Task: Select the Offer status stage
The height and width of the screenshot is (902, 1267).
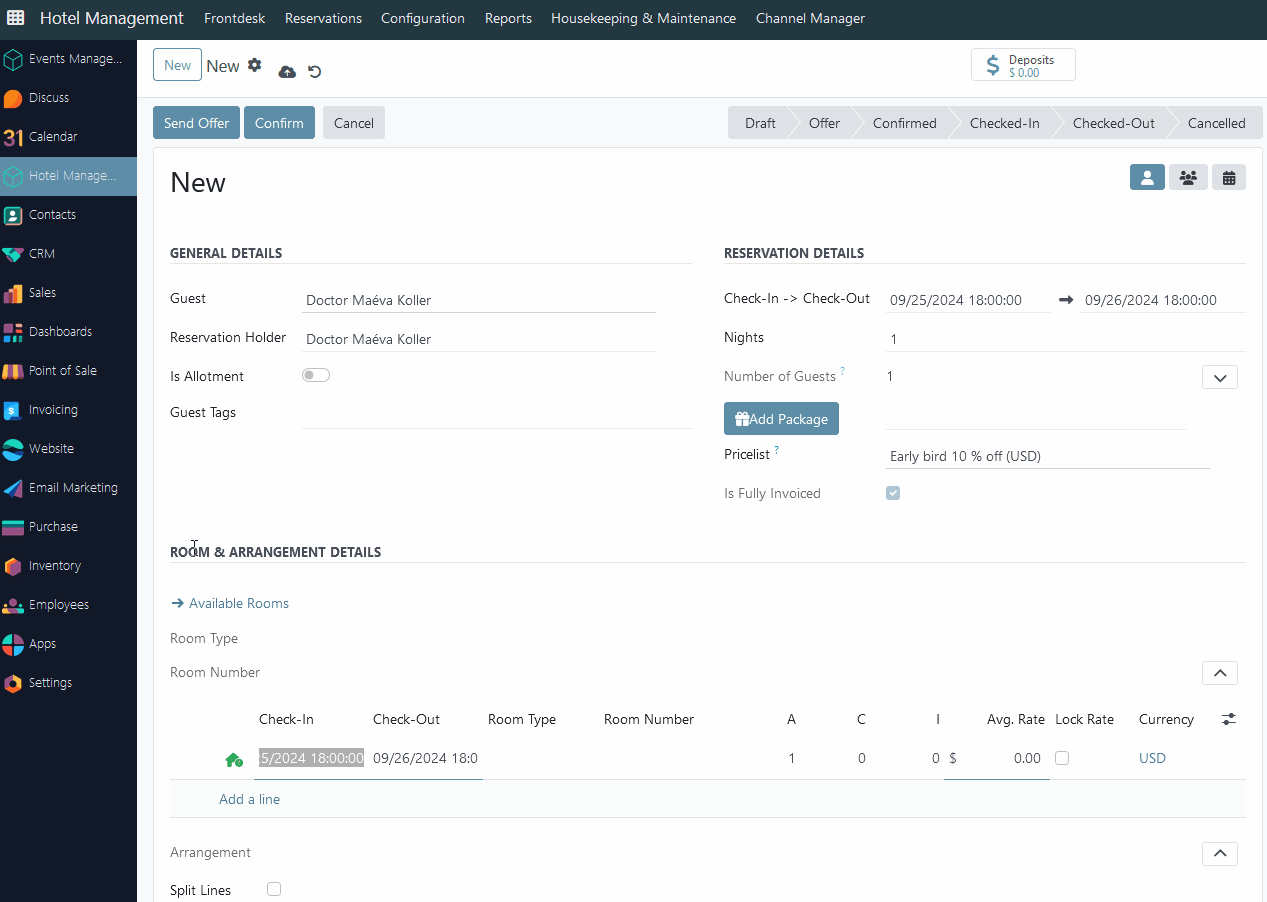Action: (x=824, y=123)
